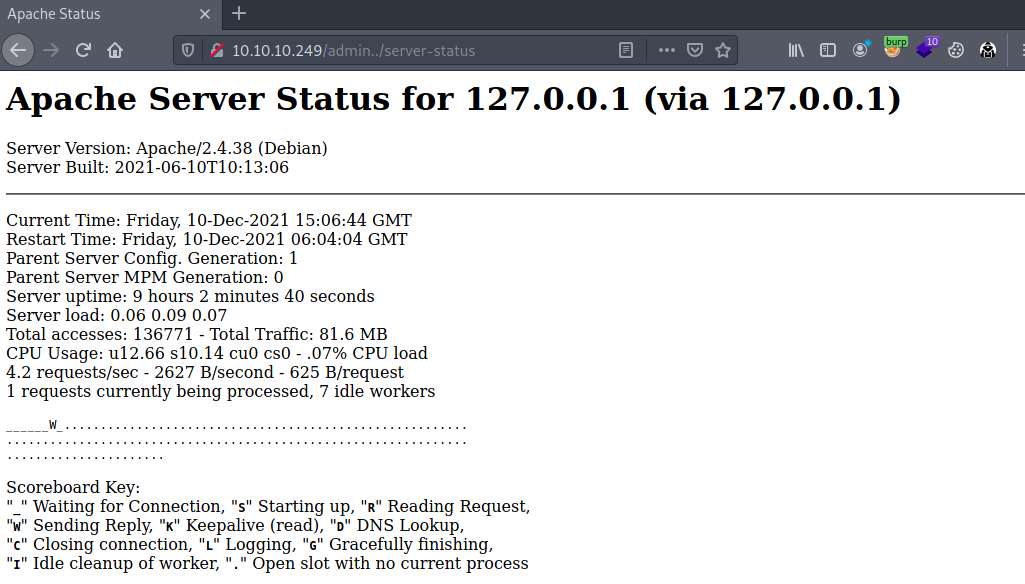Viewport: 1025px width, 584px height.
Task: Click the insecure connection padlock icon
Action: [213, 50]
